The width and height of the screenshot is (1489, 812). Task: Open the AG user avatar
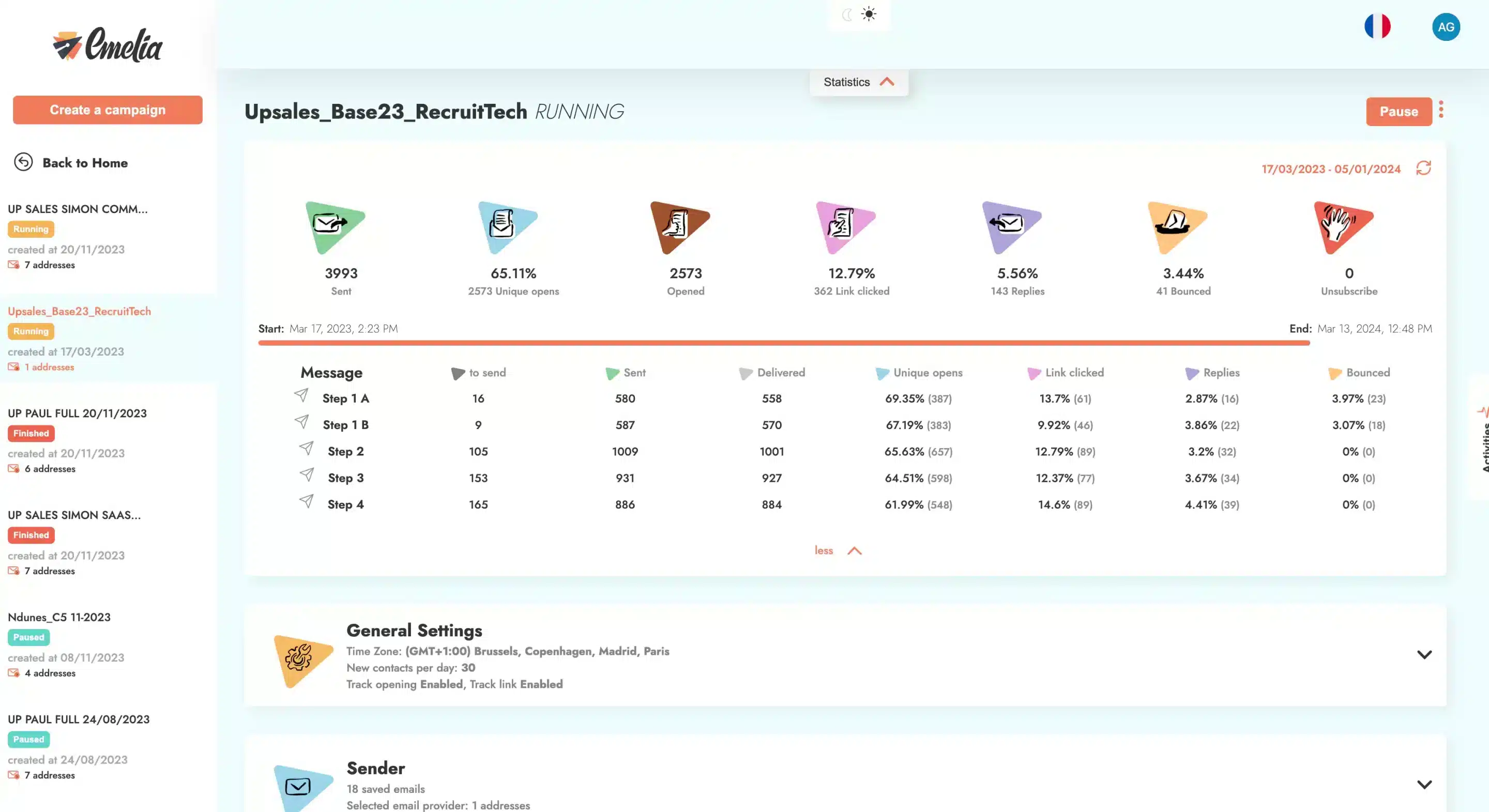tap(1446, 26)
